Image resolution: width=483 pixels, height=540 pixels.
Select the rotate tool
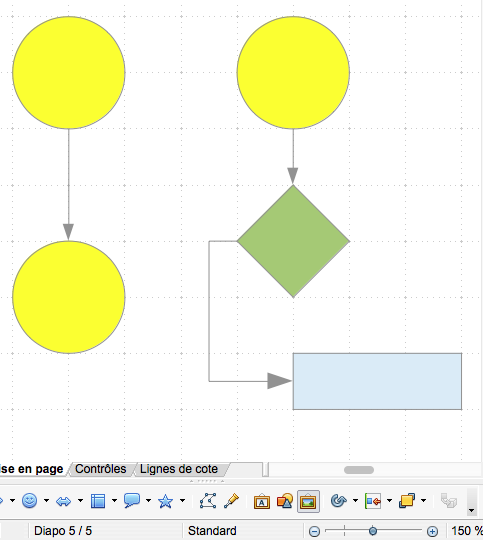[338, 501]
